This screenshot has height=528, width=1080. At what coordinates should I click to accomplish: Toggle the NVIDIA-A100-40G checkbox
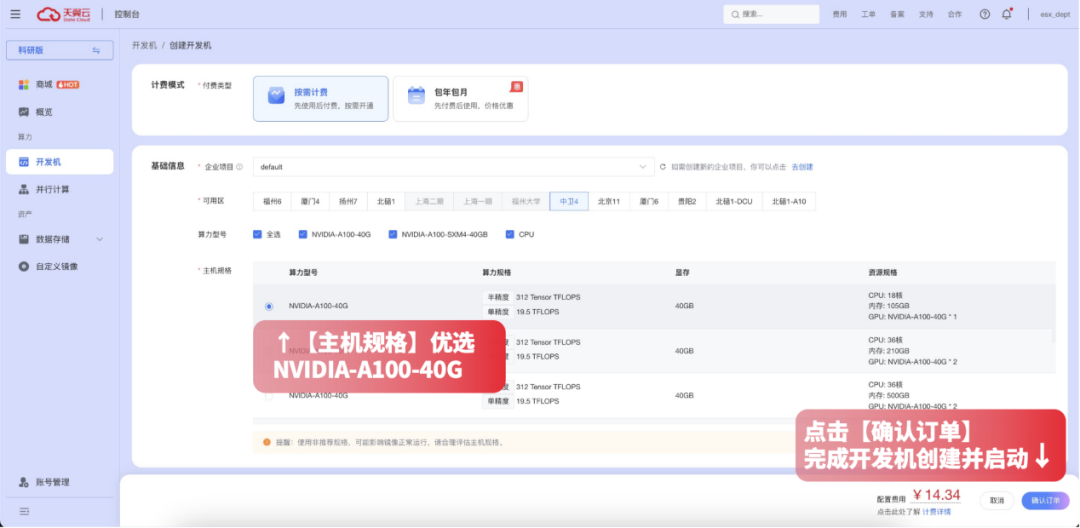pyautogui.click(x=302, y=234)
